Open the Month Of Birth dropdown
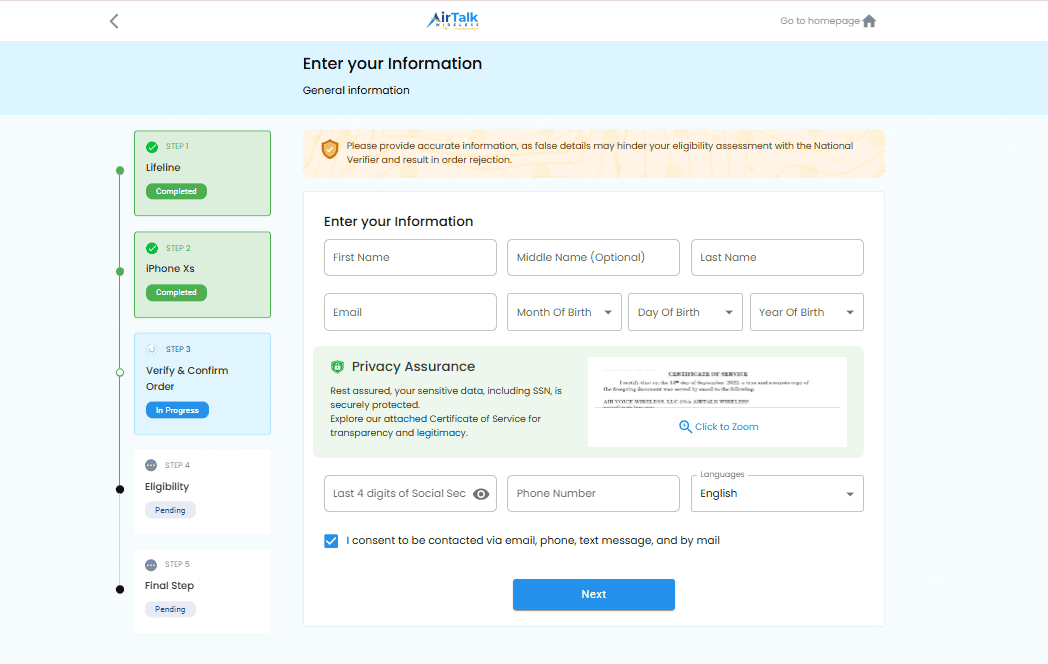 pyautogui.click(x=564, y=312)
